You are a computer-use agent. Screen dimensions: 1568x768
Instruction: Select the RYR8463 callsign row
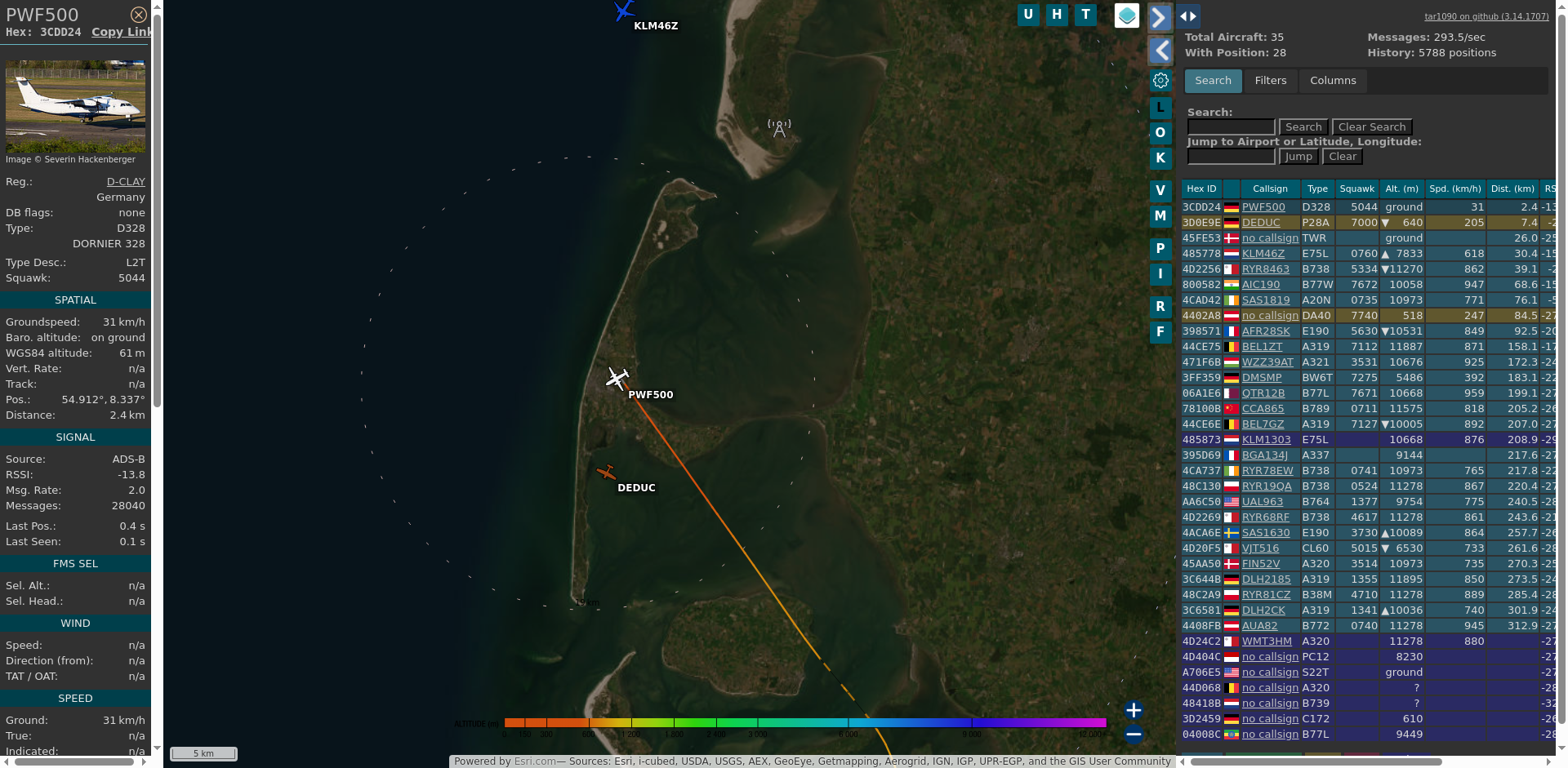(x=1266, y=269)
